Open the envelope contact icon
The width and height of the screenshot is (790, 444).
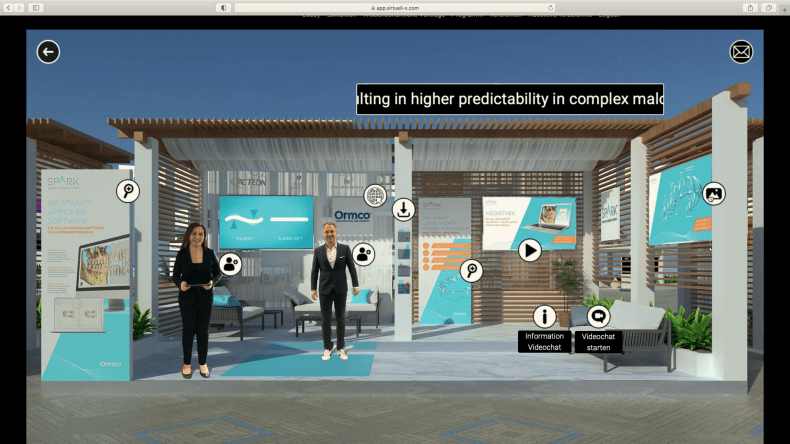coord(741,52)
